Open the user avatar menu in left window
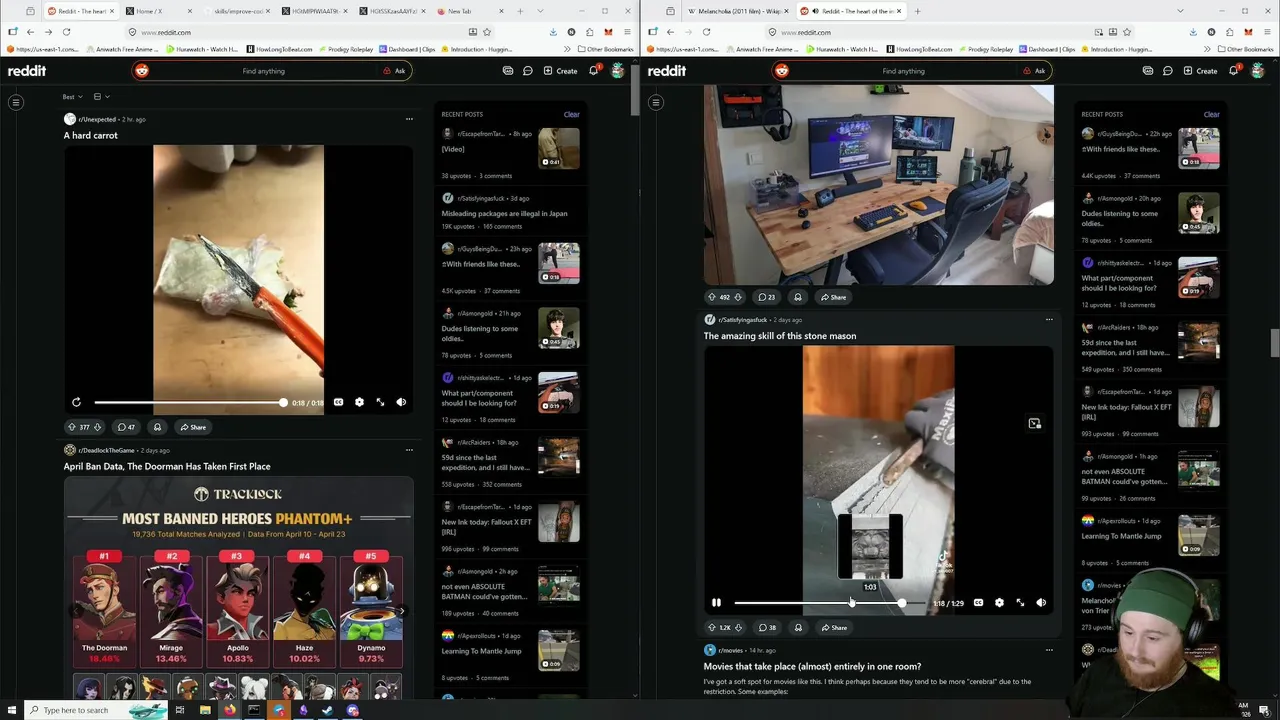This screenshot has width=1280, height=720. click(618, 71)
